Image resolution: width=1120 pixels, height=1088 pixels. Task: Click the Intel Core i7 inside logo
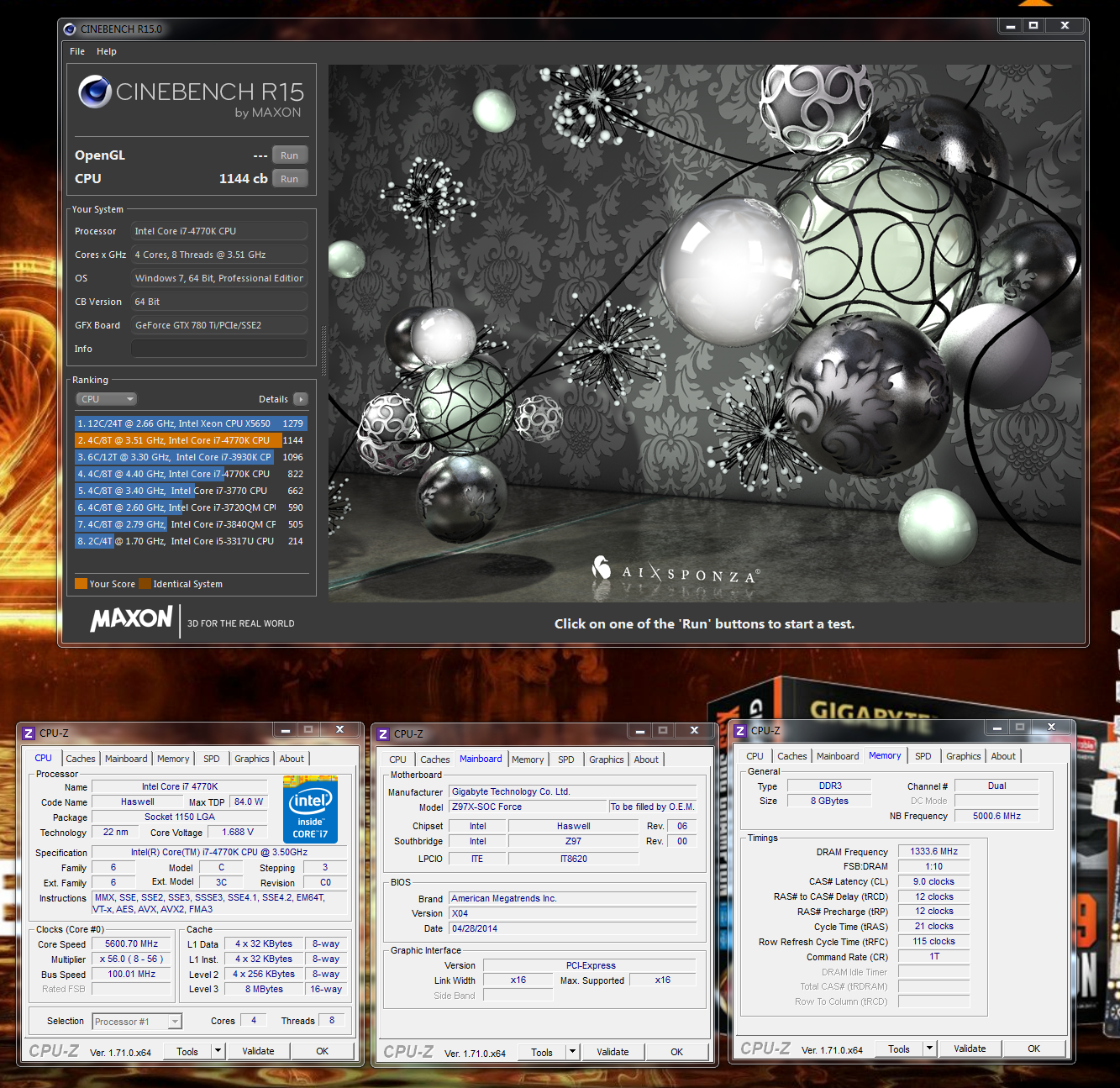pos(310,810)
